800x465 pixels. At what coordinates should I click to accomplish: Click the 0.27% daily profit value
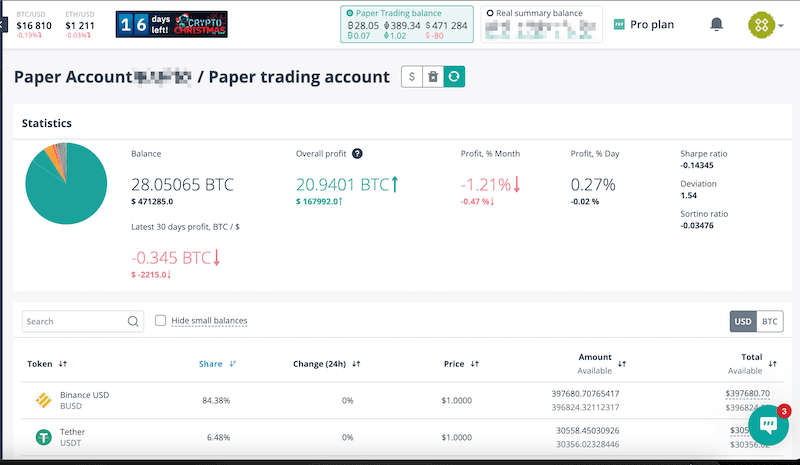coord(593,185)
